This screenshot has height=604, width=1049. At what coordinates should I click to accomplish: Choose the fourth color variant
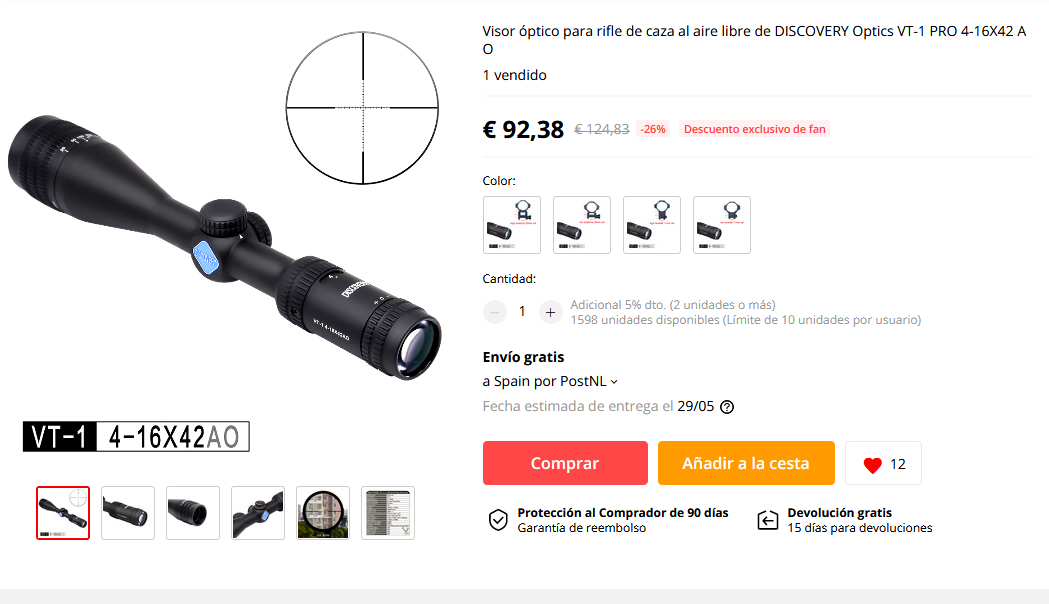[x=722, y=225]
